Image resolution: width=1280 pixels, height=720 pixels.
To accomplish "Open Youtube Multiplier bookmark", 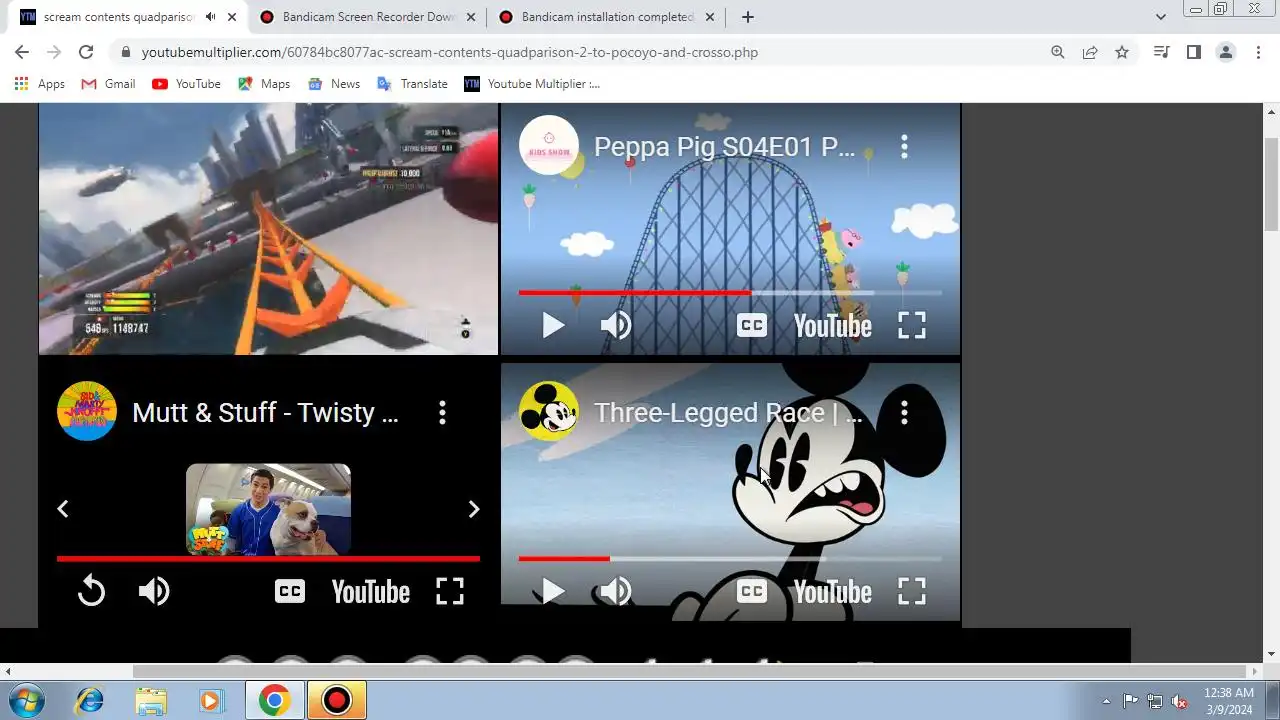I will [x=532, y=84].
